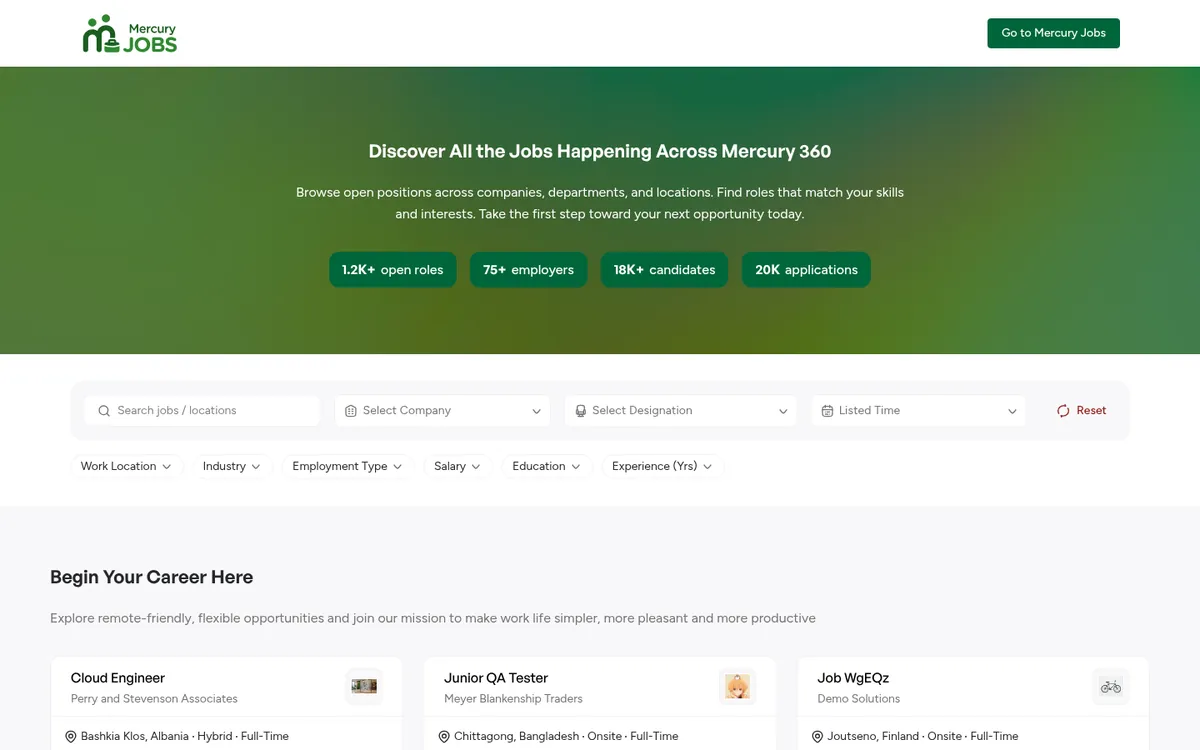Reset all search filters
1200x750 pixels.
(x=1081, y=411)
